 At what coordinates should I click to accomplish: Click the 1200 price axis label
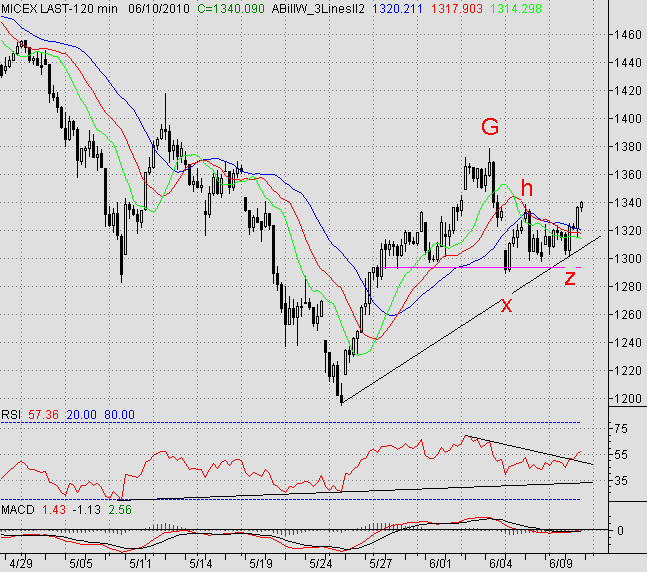click(628, 399)
